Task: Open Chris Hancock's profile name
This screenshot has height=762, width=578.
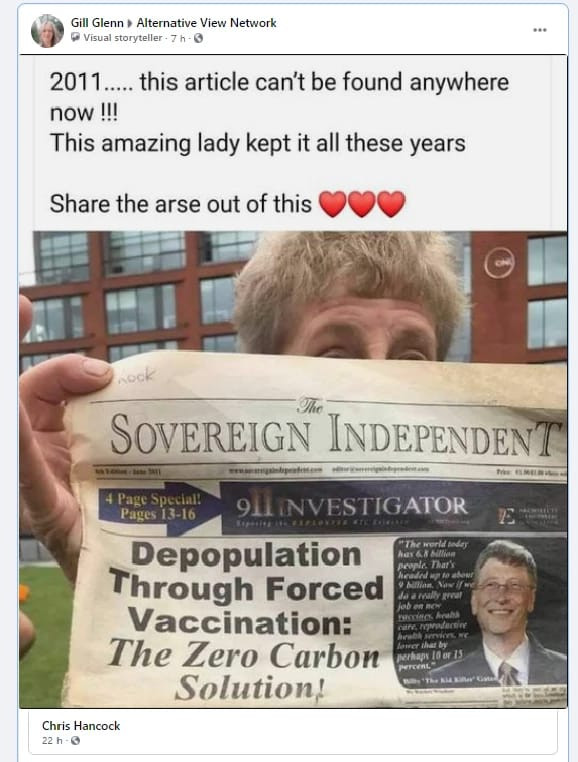Action: point(81,726)
